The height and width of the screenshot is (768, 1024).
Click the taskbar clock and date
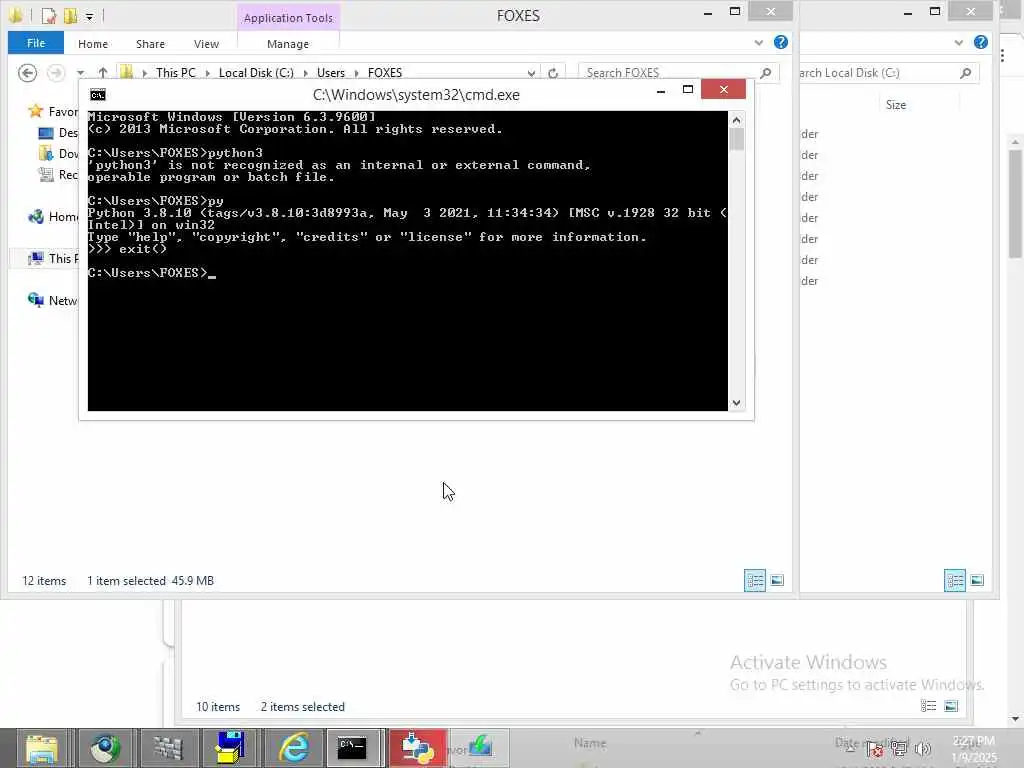click(973, 749)
